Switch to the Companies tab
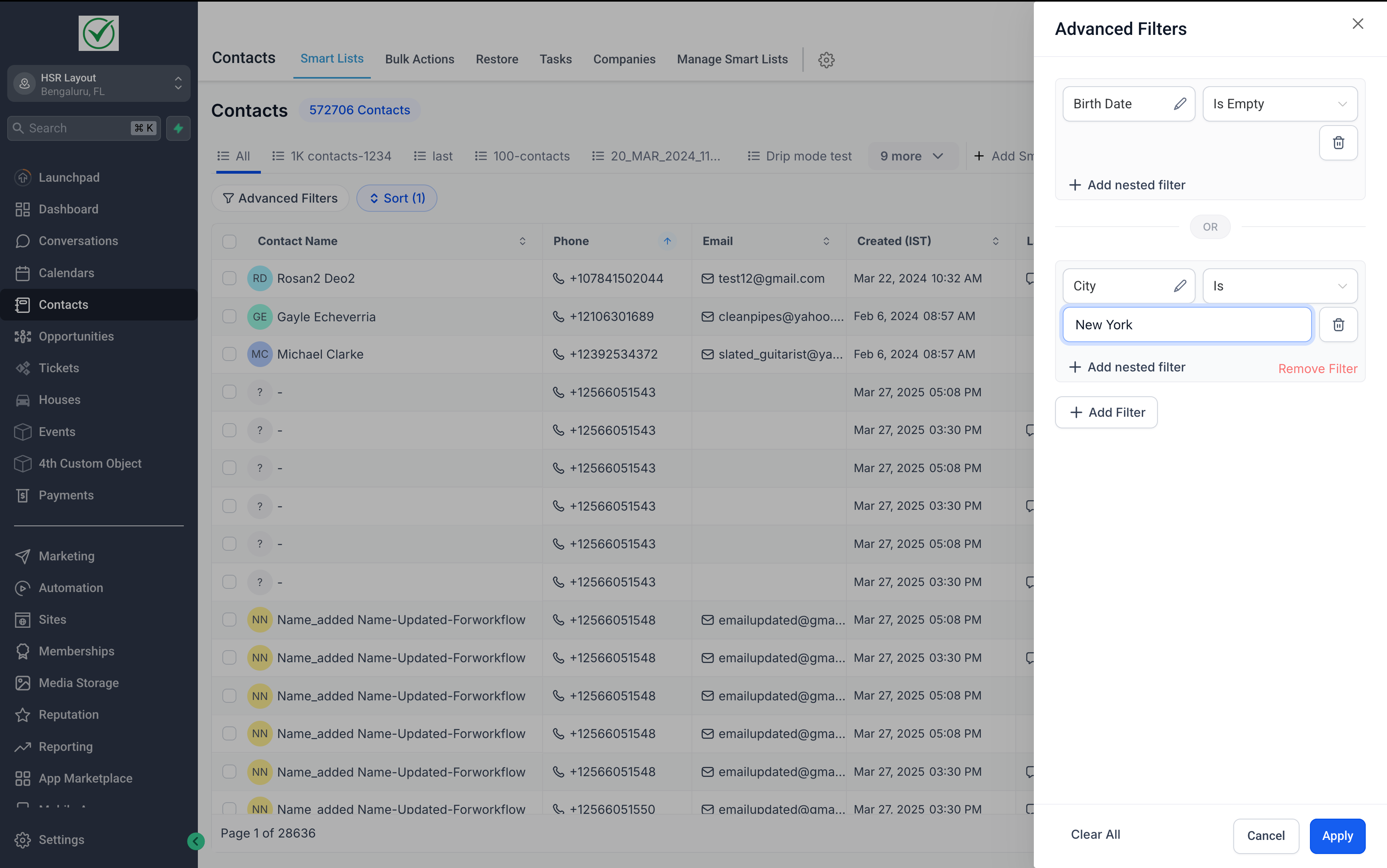The width and height of the screenshot is (1387, 868). tap(624, 59)
